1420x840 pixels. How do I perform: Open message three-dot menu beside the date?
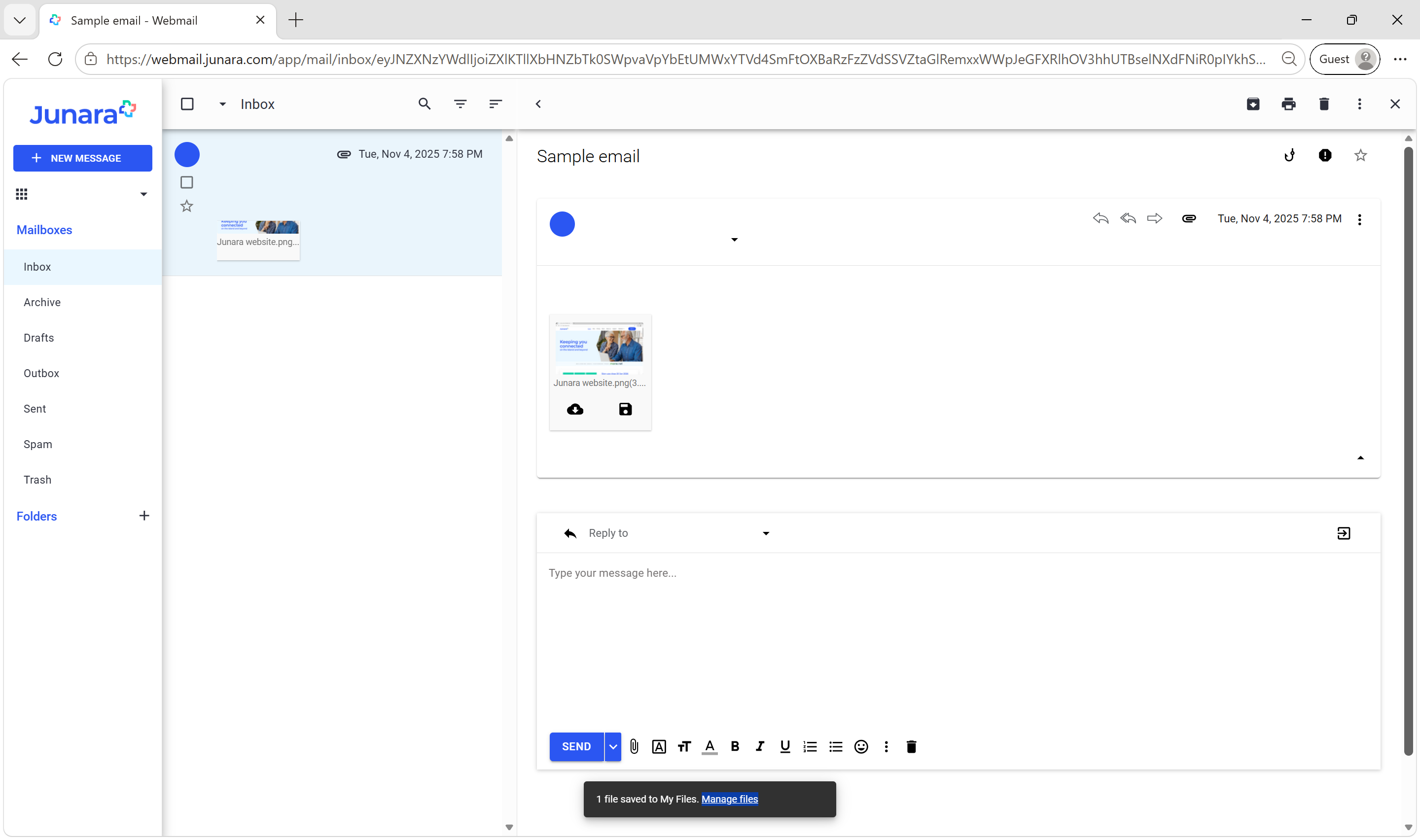[x=1359, y=220]
